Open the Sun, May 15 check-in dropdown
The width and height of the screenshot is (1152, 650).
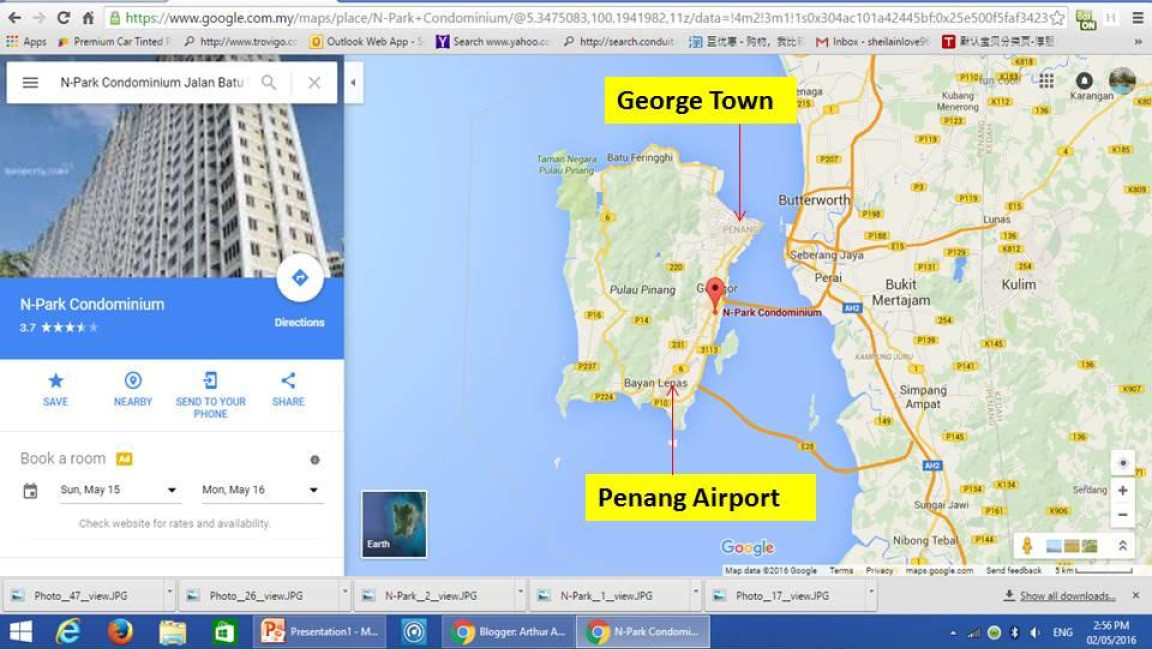(x=119, y=490)
